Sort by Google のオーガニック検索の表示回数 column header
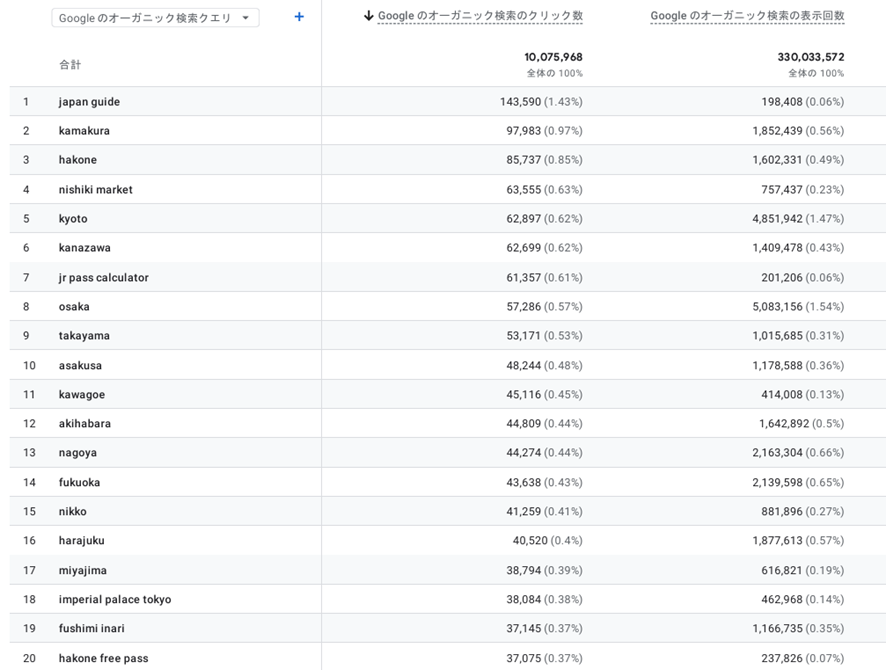This screenshot has height=670, width=886. (x=747, y=16)
